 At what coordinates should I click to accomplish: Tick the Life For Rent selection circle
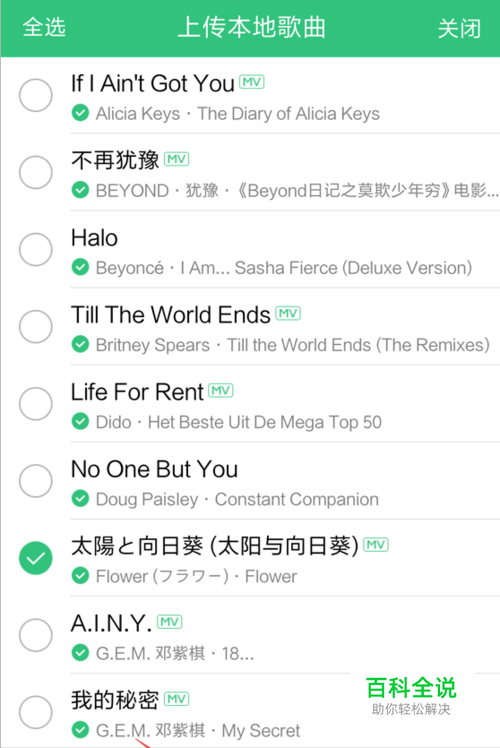[36, 404]
